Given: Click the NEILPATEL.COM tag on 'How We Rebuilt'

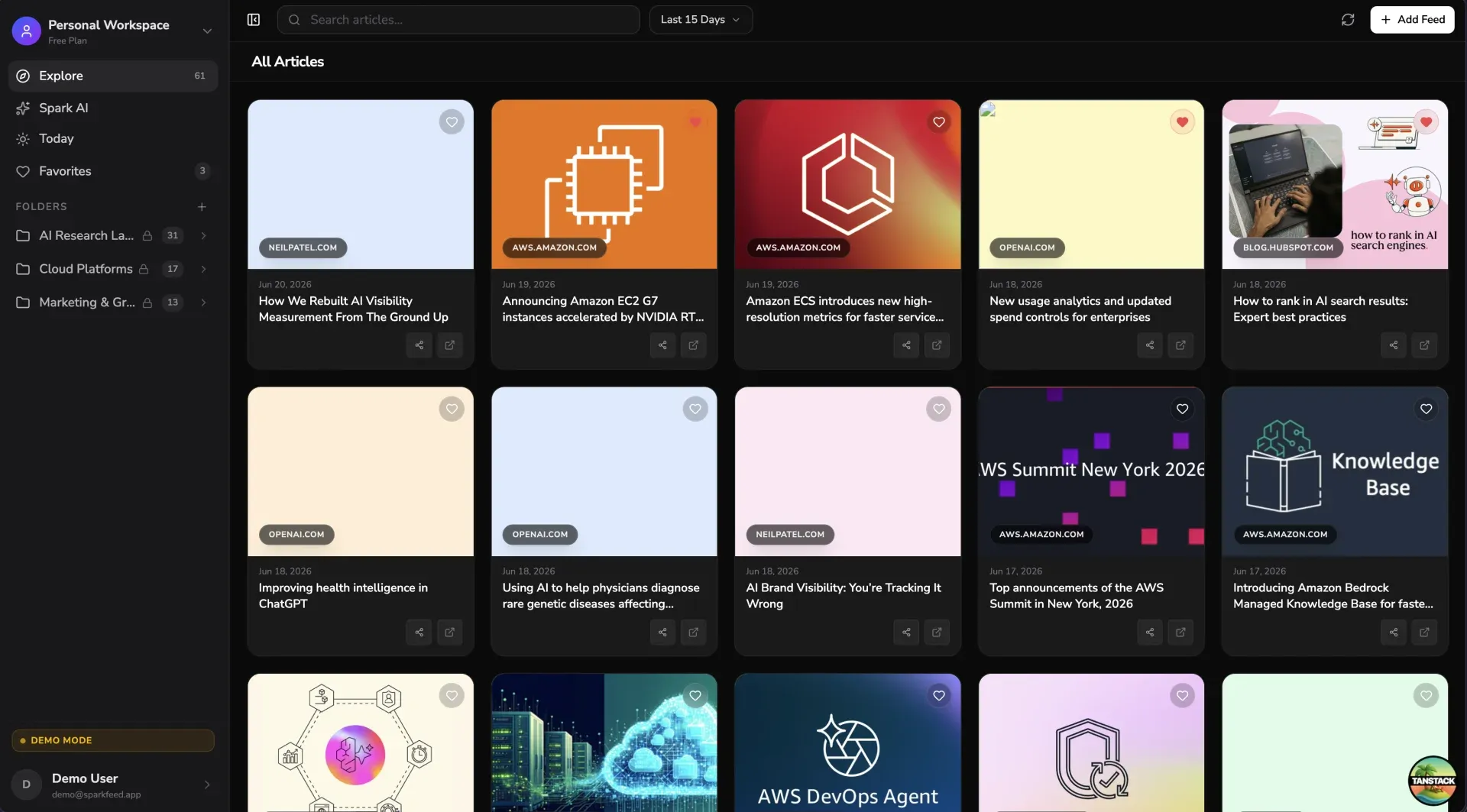Looking at the screenshot, I should 303,247.
